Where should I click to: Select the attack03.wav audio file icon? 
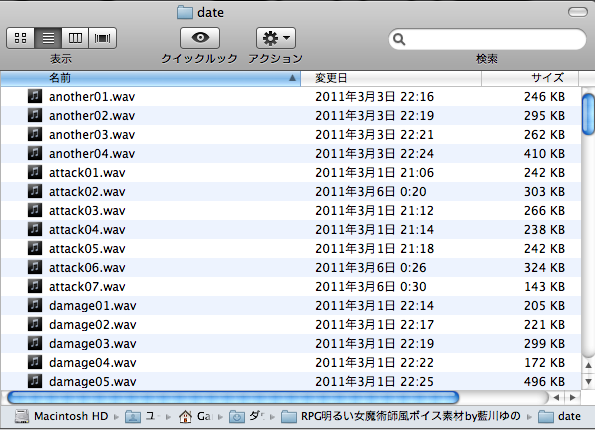(x=35, y=210)
